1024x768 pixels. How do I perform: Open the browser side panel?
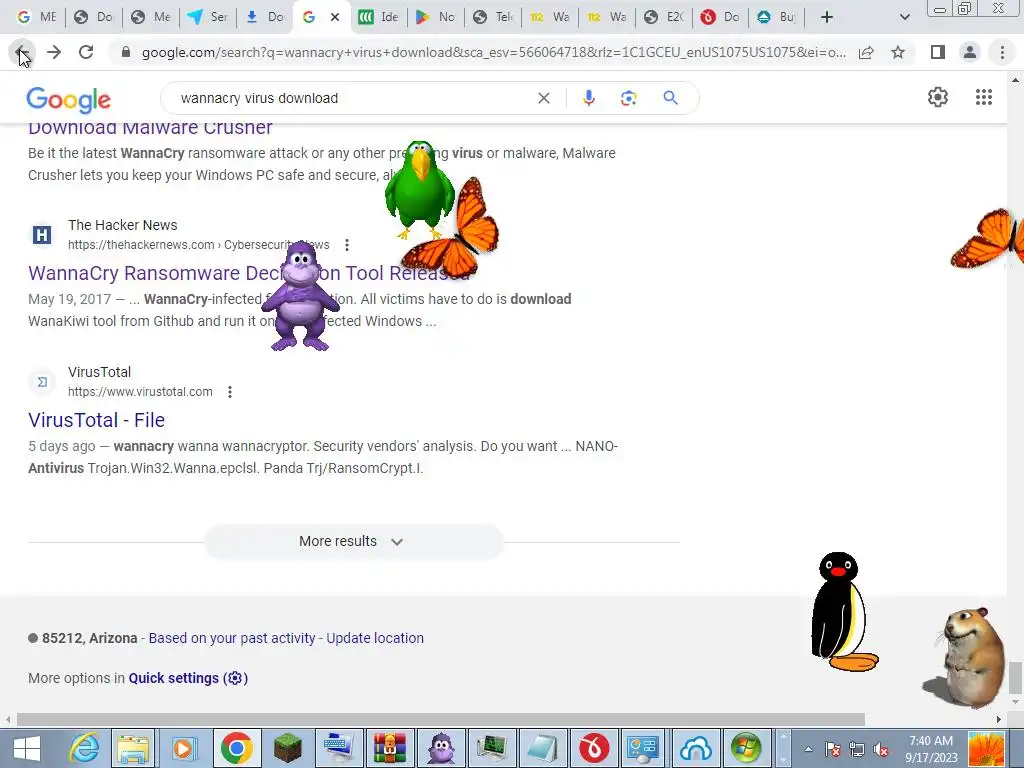(937, 52)
